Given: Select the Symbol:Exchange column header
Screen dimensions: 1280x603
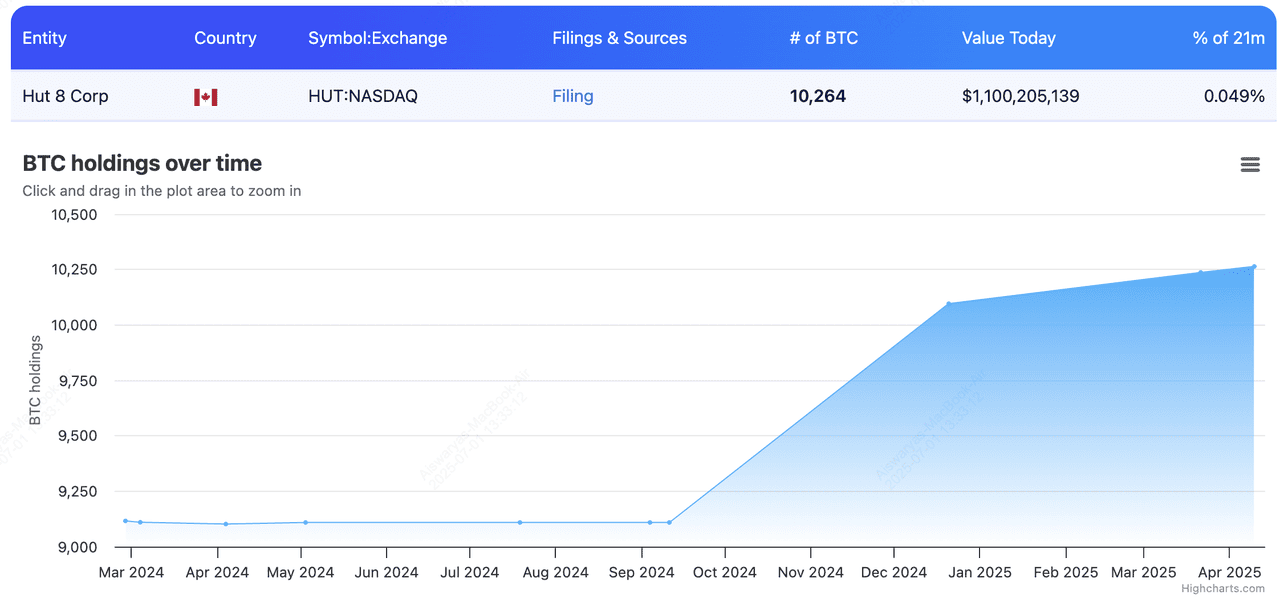Looking at the screenshot, I should (377, 38).
